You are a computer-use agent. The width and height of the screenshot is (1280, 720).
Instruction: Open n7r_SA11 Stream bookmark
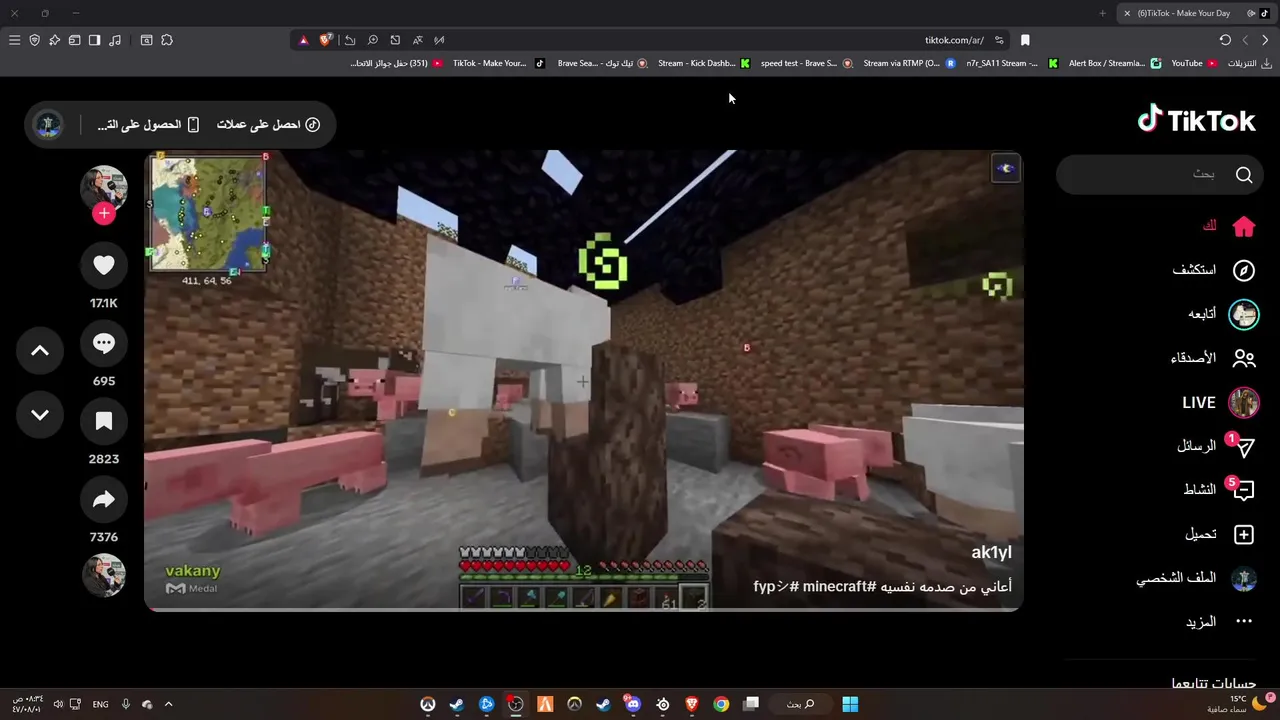pyautogui.click(x=1012, y=63)
